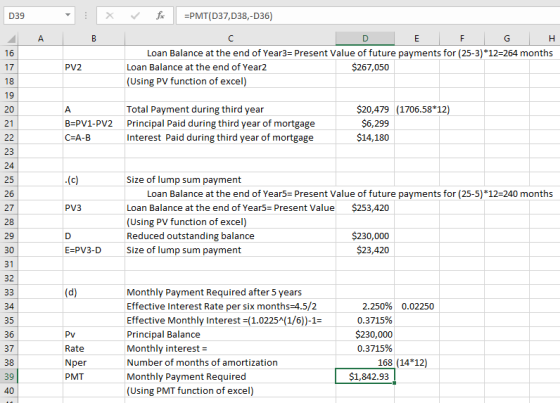Click 'Total Payment during third year' cell
This screenshot has width=560, height=403.
[230, 109]
